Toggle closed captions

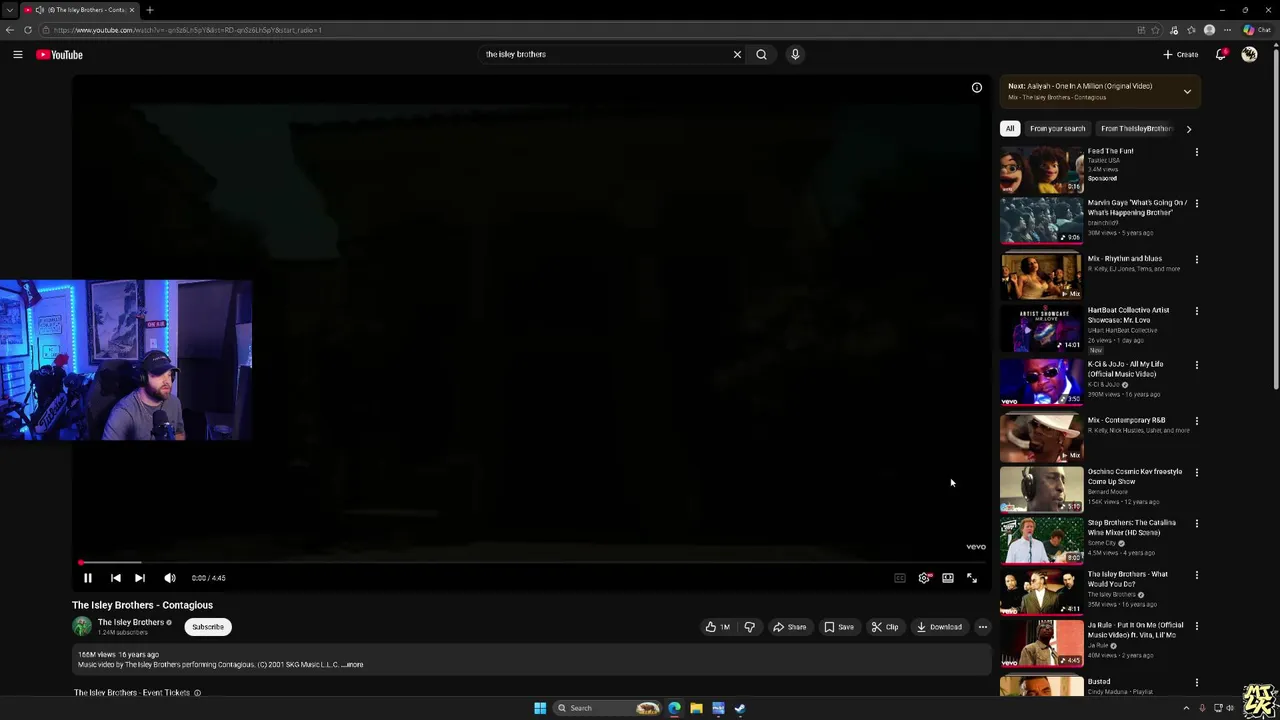tap(900, 578)
